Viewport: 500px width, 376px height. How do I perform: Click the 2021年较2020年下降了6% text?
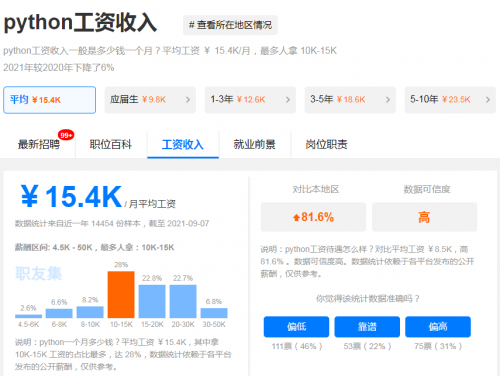coord(59,68)
